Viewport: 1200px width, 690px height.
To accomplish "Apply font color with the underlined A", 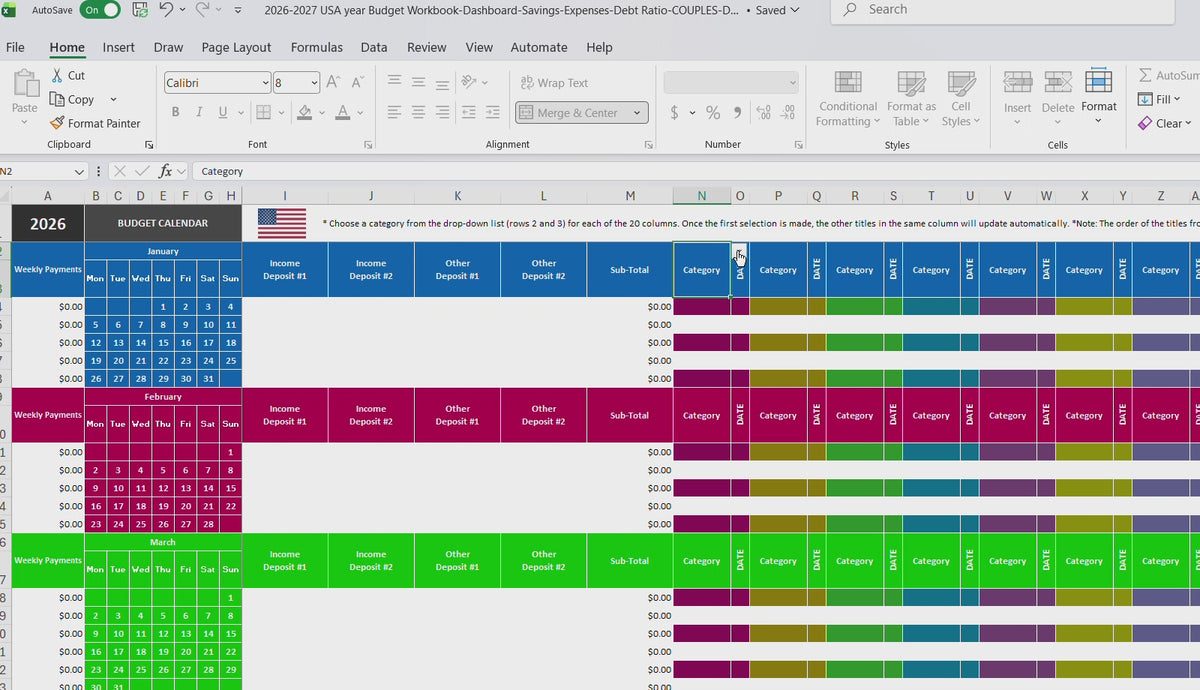I will point(343,112).
